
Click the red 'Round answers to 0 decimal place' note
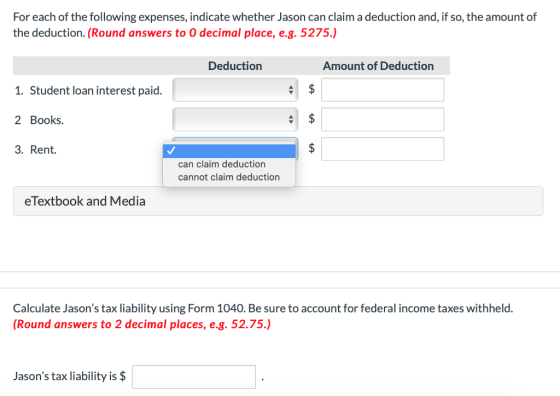pos(212,33)
